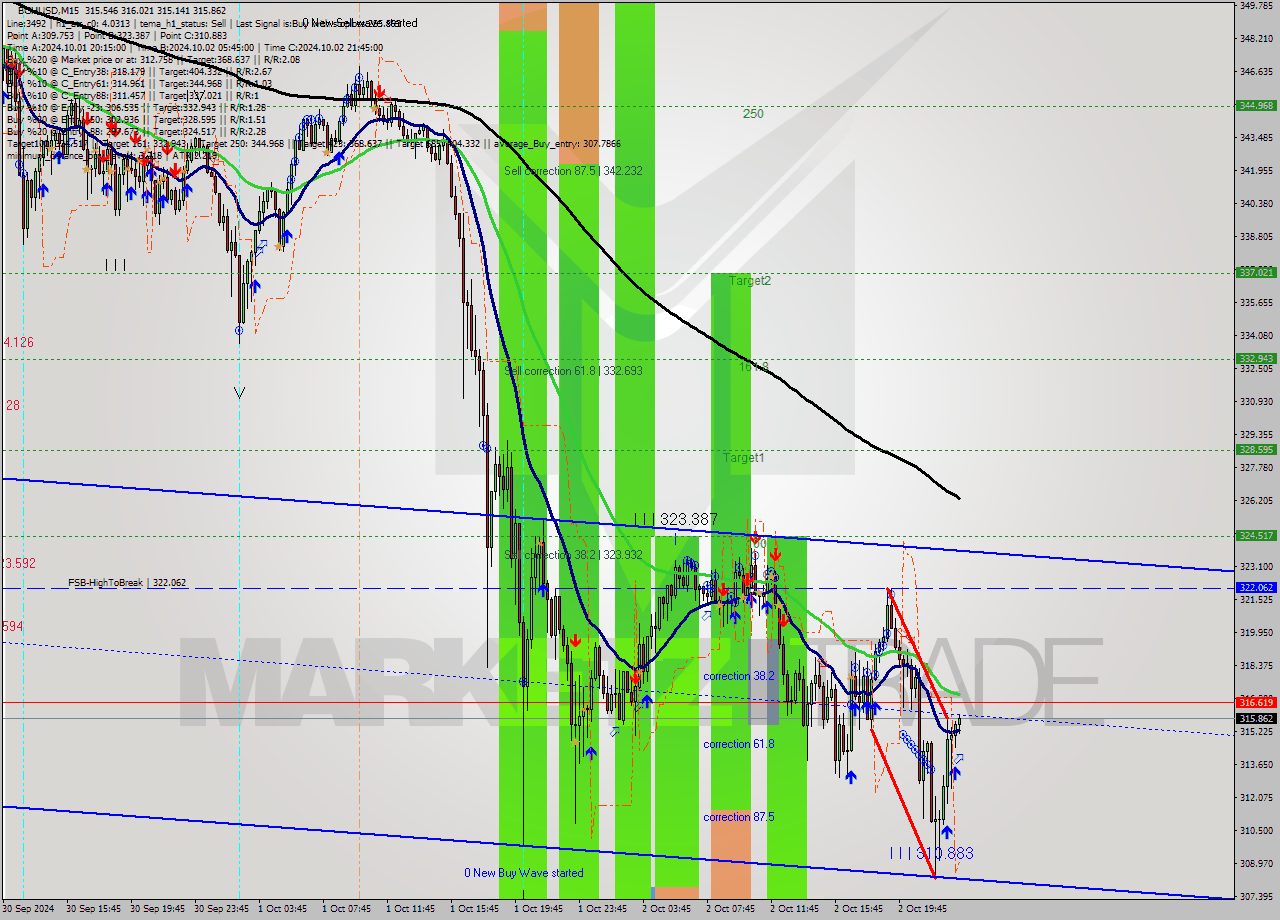Screen dimensions: 1280x920
Task: Click the 326.205 price axis value
Action: (x=1256, y=500)
